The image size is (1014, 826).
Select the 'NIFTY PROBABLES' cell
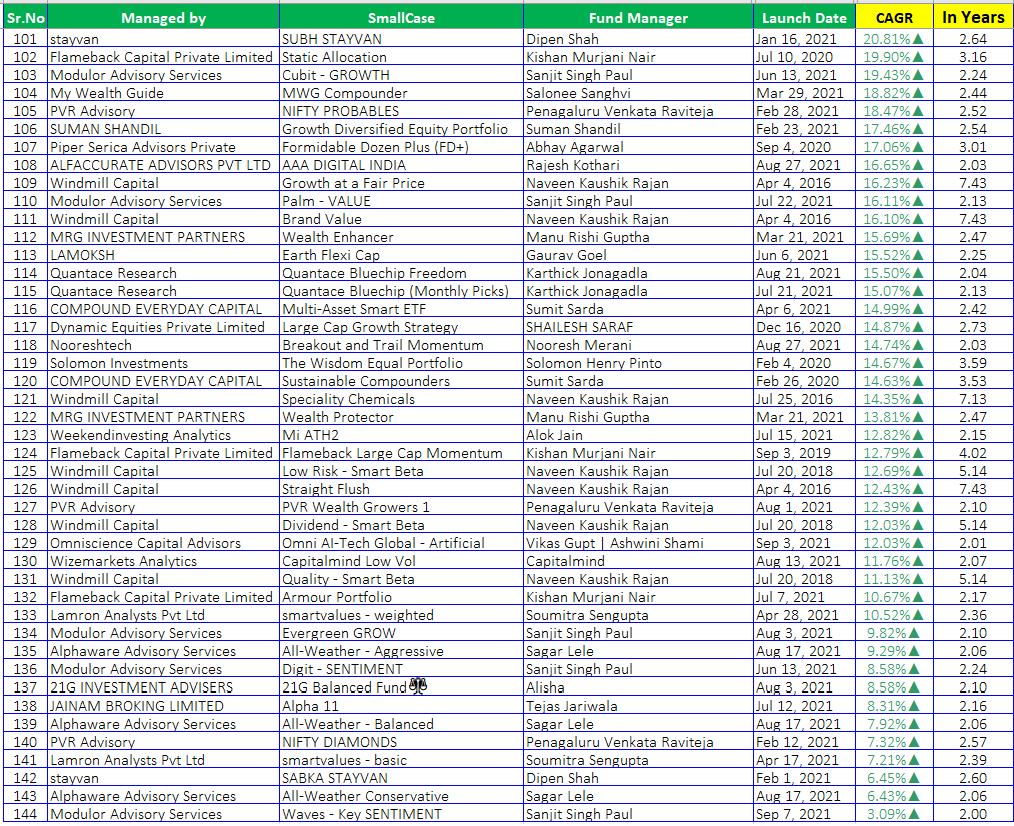point(402,111)
